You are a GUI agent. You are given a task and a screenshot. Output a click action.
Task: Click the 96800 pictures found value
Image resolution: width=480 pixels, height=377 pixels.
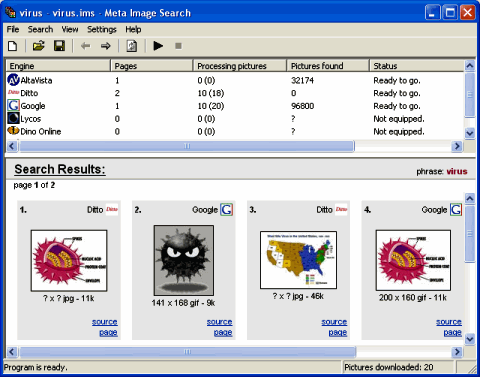pos(302,106)
